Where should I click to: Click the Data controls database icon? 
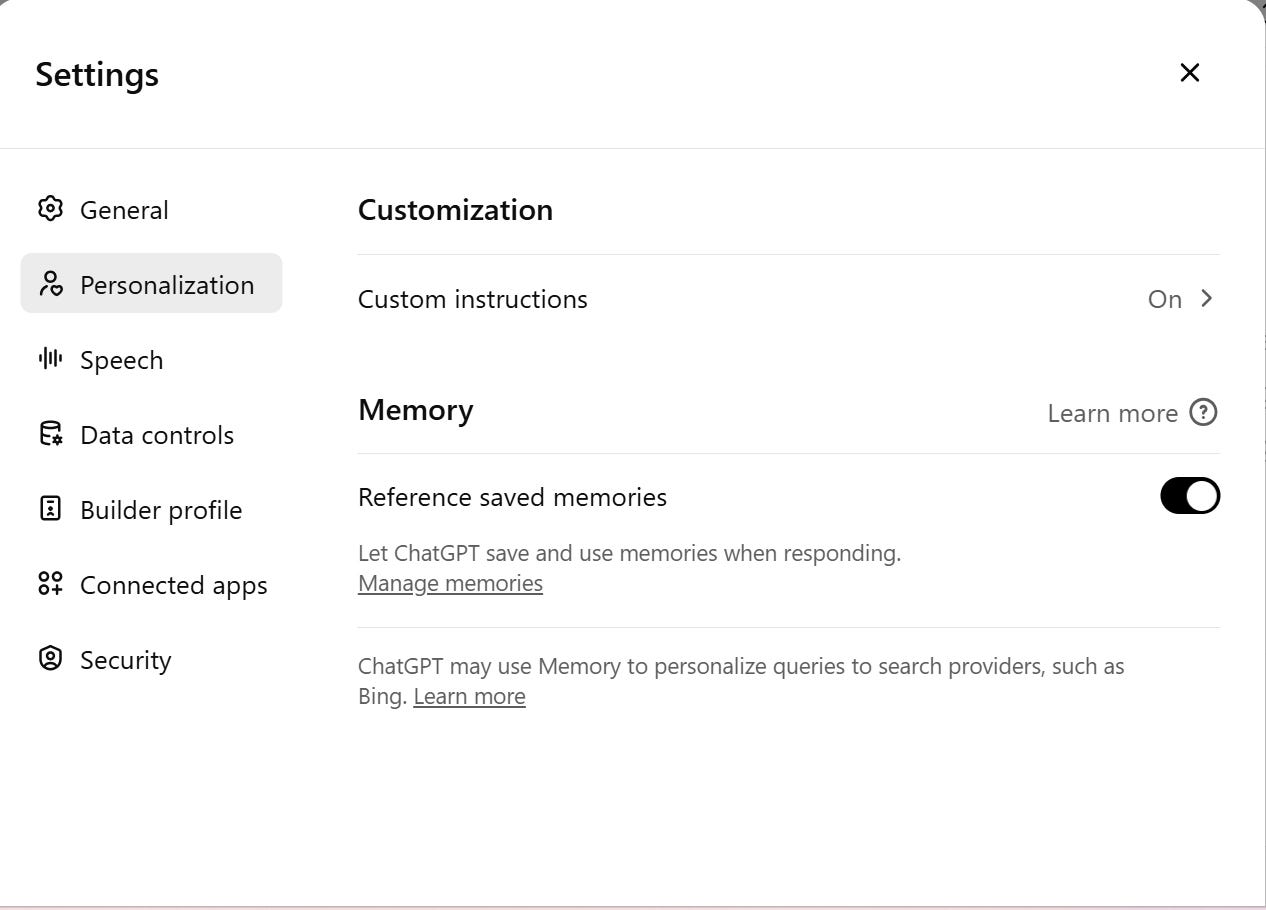50,434
